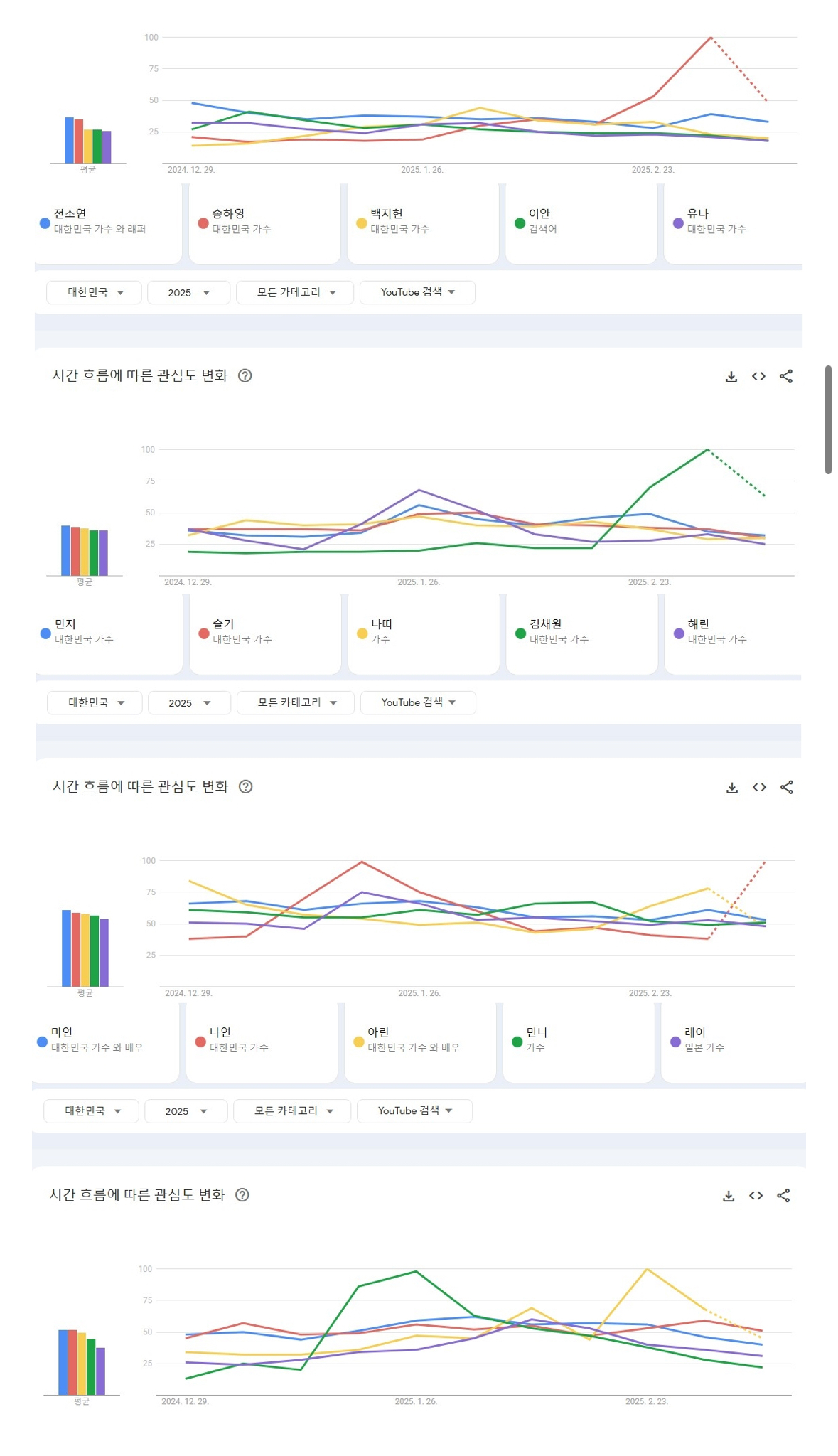
Task: Open embed code for the second chart
Action: [x=758, y=377]
